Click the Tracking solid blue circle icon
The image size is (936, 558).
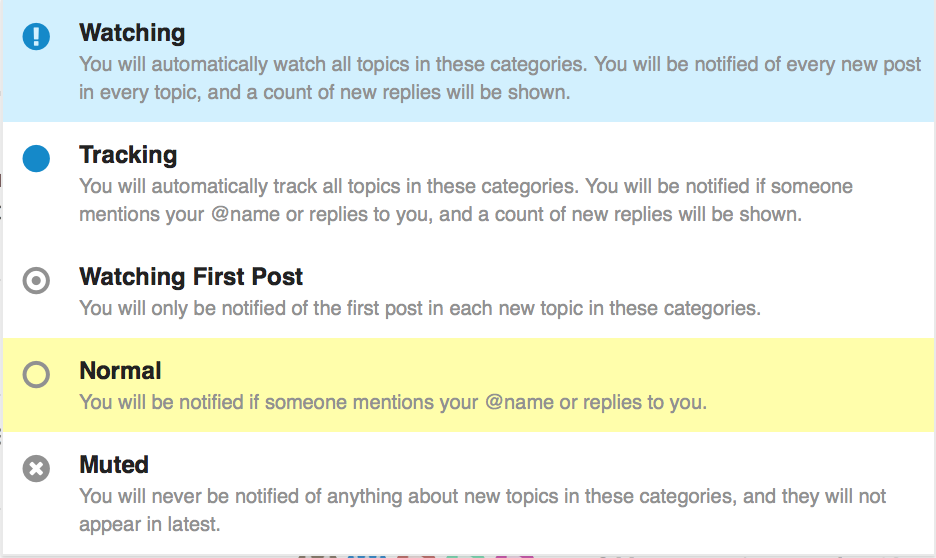coord(36,159)
